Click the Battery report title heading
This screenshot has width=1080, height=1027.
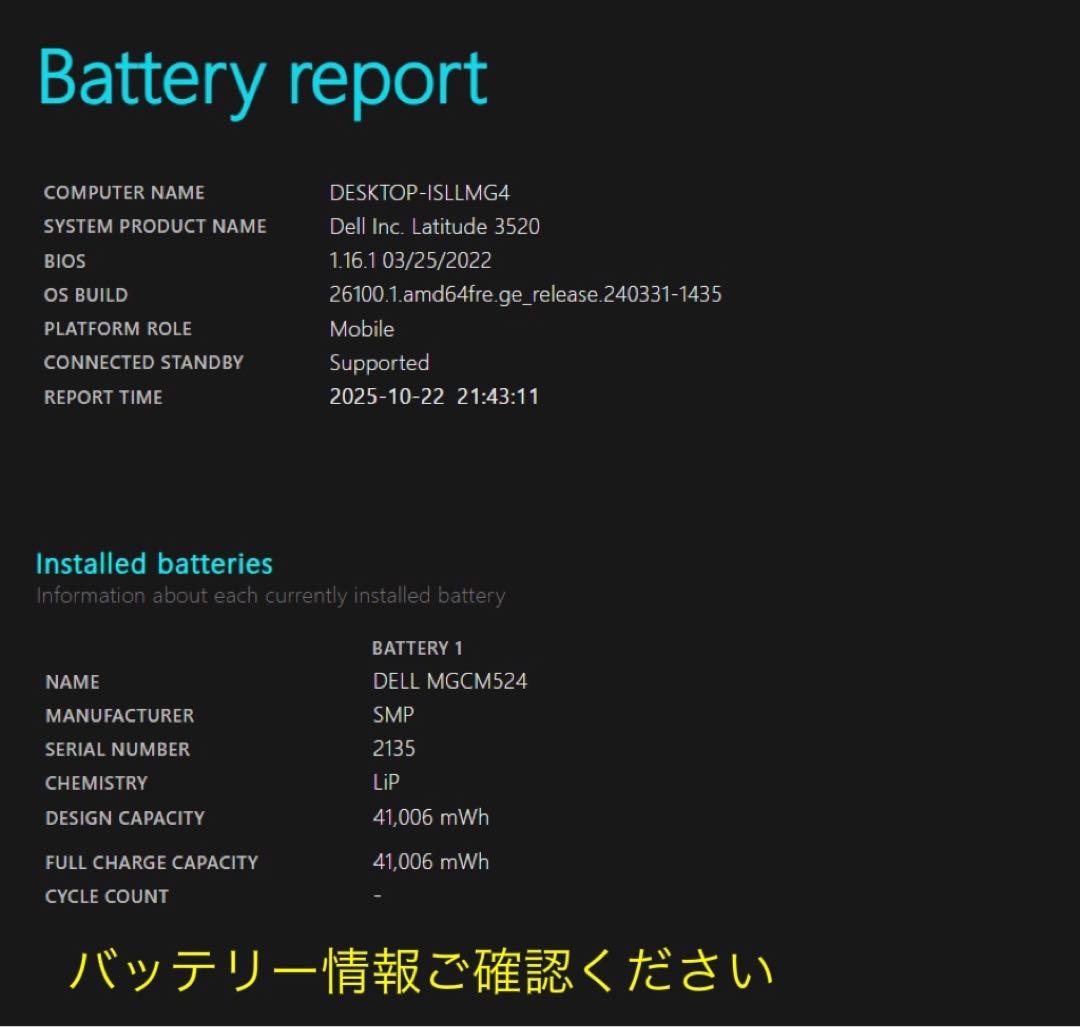pyautogui.click(x=260, y=80)
